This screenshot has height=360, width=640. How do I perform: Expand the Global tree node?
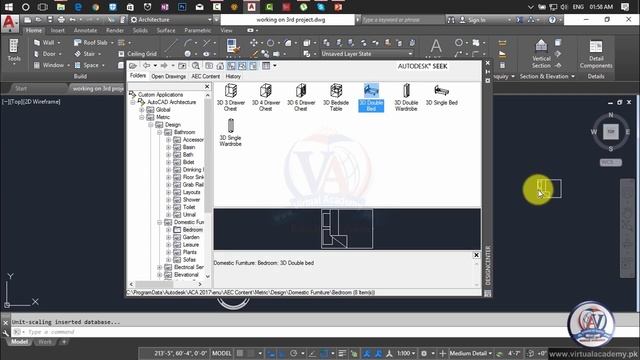(142, 110)
